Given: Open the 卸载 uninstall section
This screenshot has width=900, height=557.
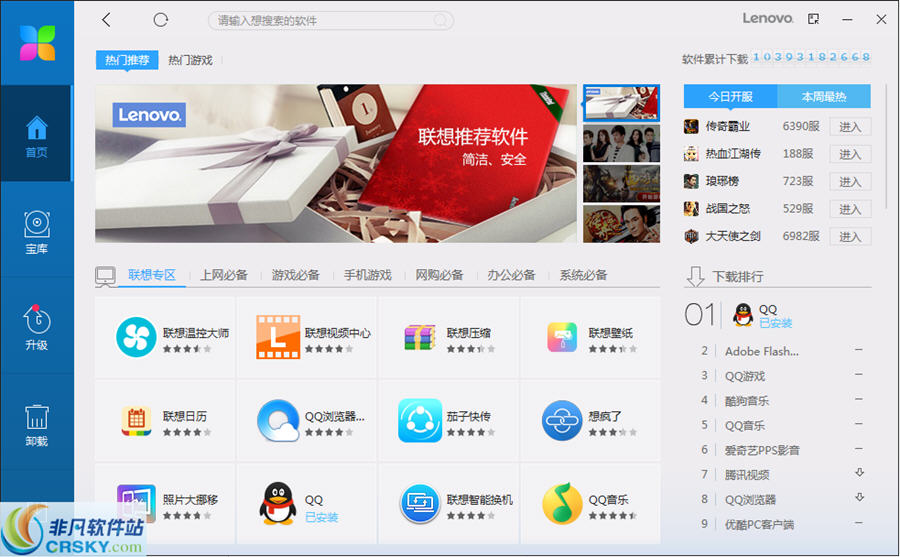Looking at the screenshot, I should [x=36, y=424].
